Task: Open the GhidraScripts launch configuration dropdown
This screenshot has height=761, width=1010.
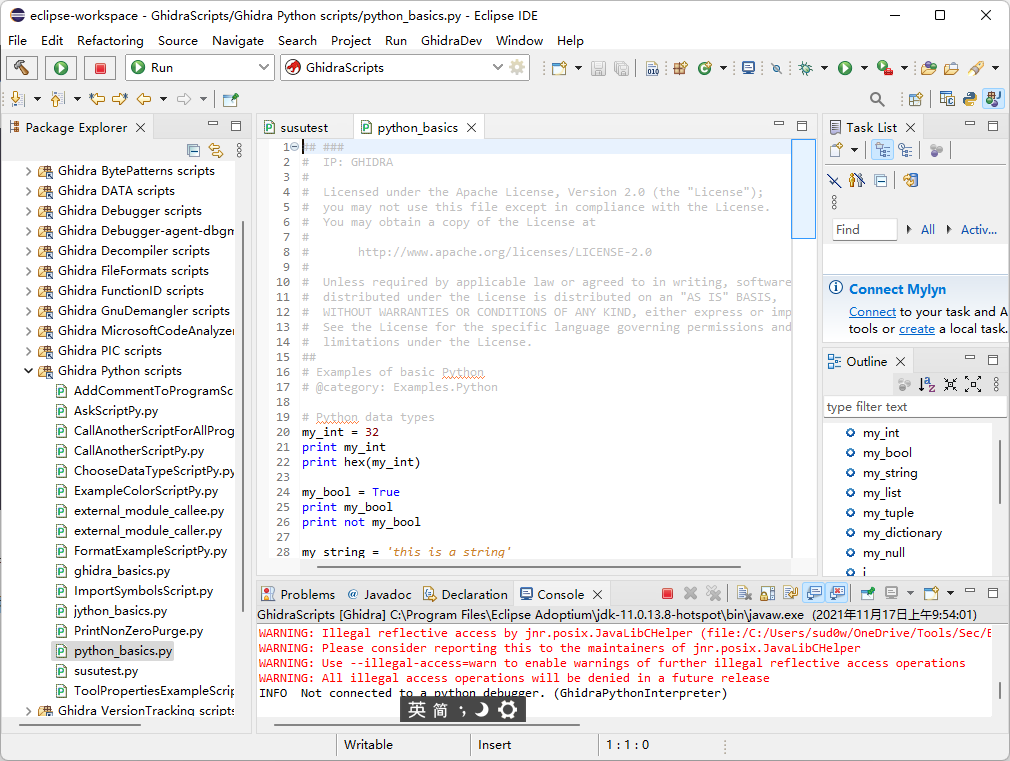Action: 497,67
